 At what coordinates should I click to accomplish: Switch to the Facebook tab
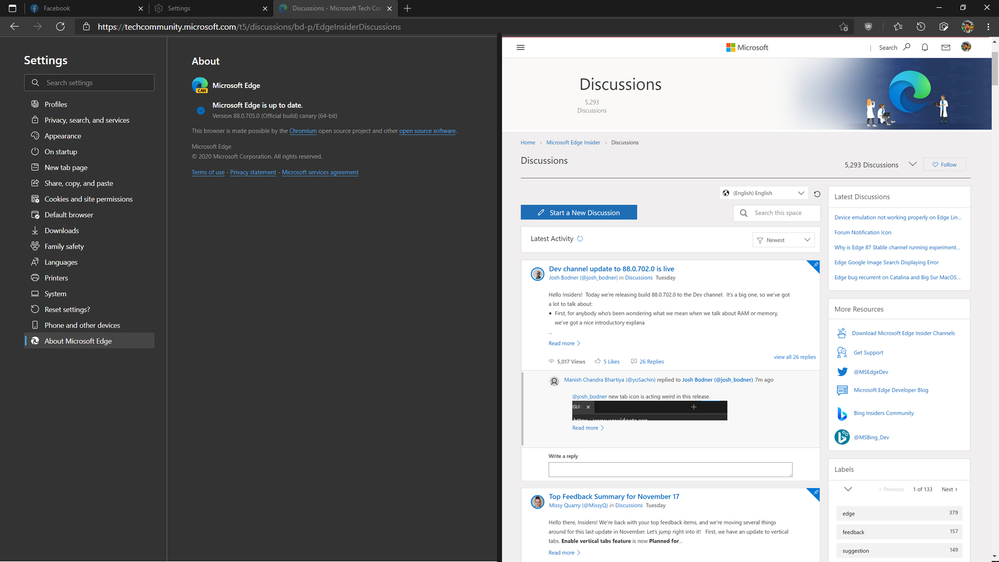[85, 8]
